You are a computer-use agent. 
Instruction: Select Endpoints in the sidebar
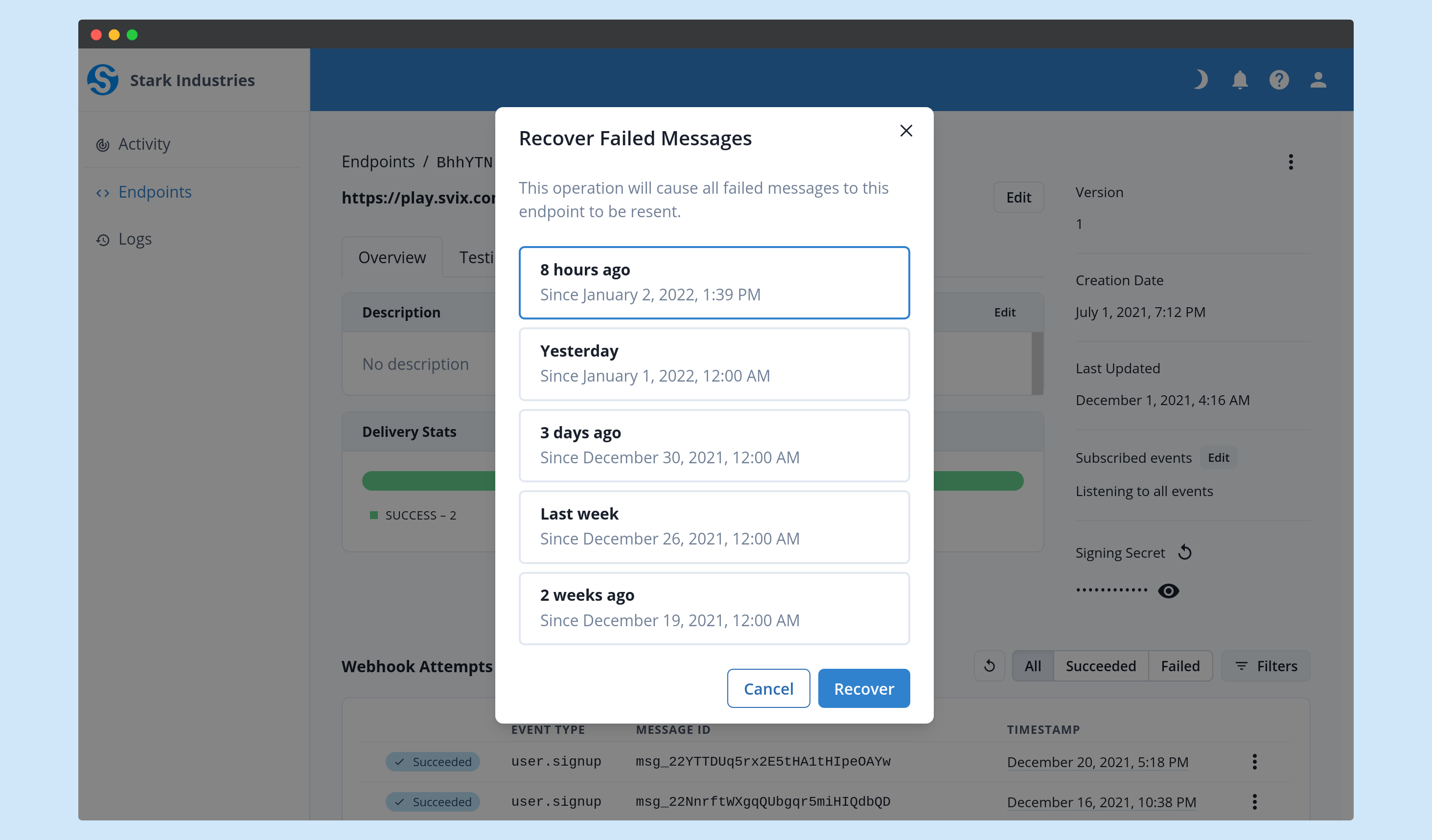(155, 192)
